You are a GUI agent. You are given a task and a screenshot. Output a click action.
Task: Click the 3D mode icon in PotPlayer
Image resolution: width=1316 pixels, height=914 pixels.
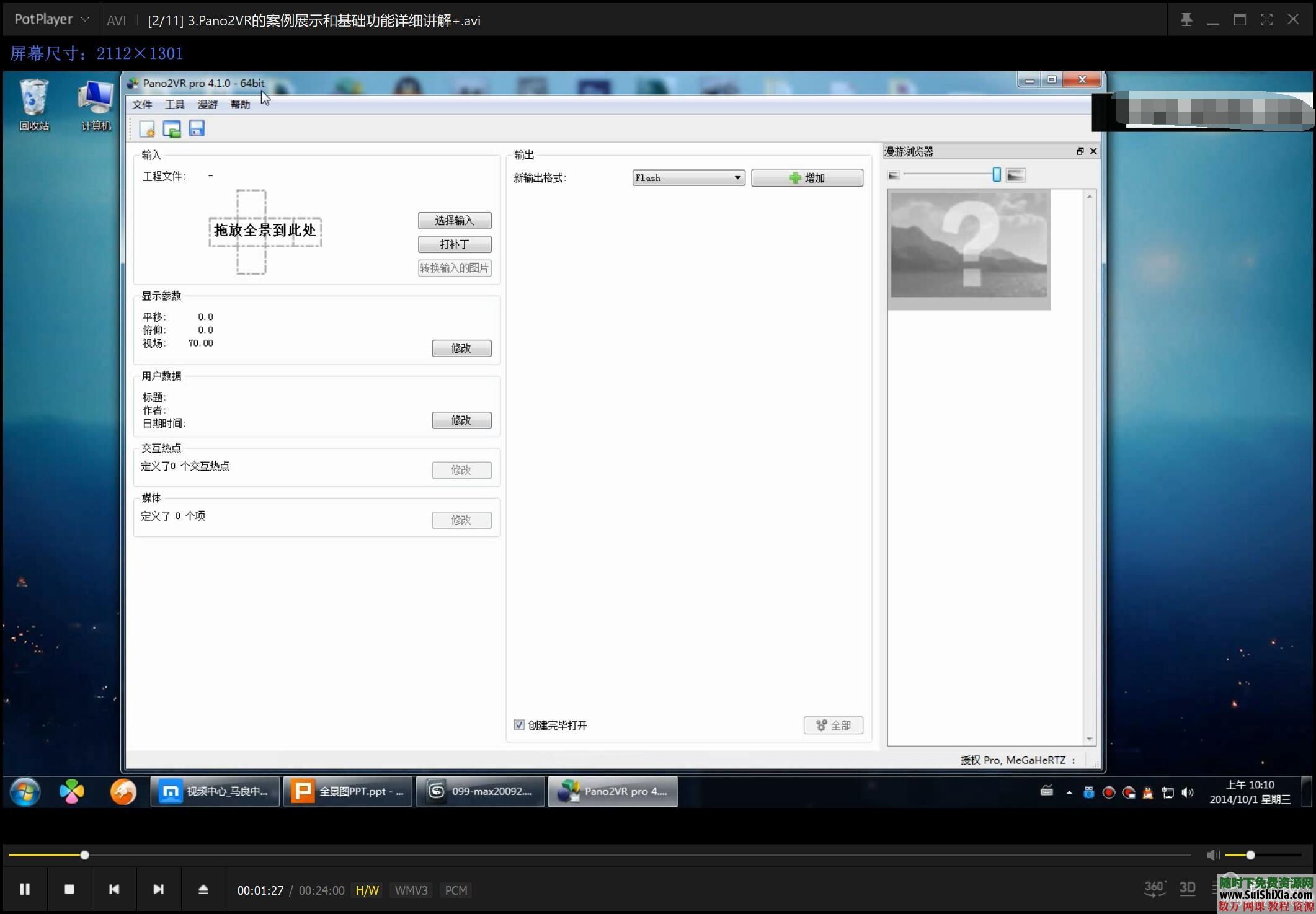point(1188,889)
